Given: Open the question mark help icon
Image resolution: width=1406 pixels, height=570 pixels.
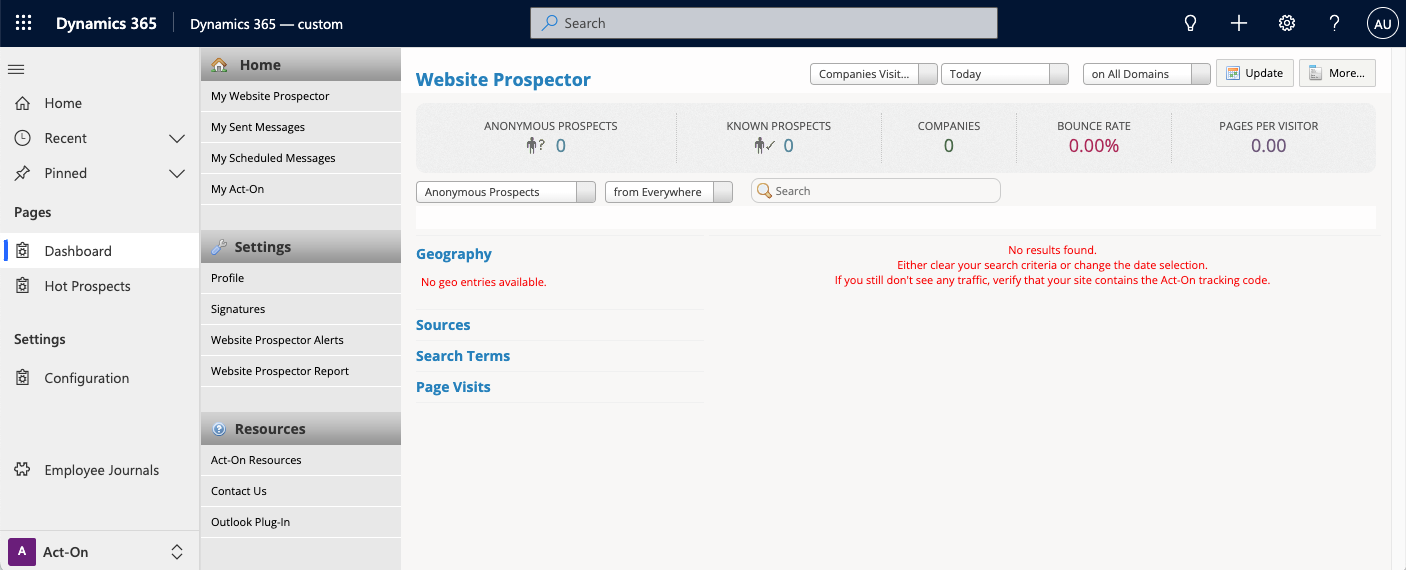Looking at the screenshot, I should click(1334, 23).
